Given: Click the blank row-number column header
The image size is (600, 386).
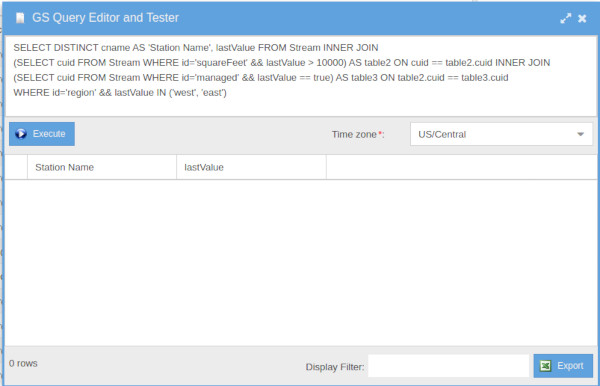Looking at the screenshot, I should coord(16,167).
